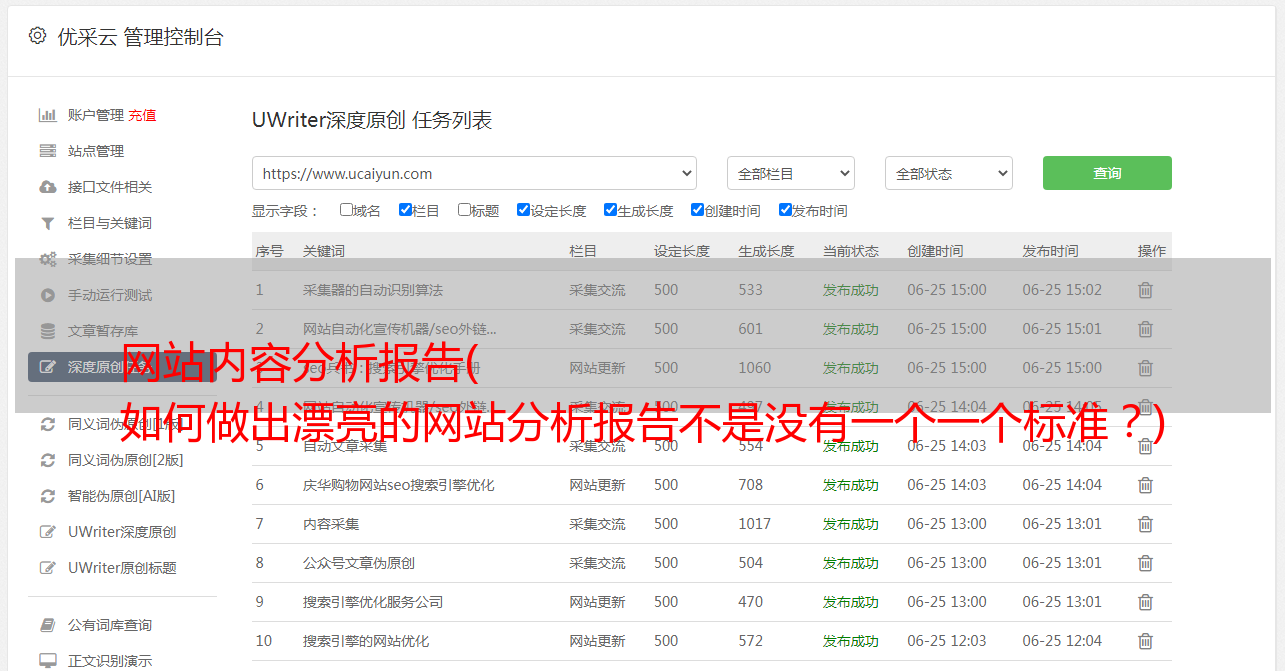Viewport: 1285px width, 671px height.
Task: Click the 正文识别演示 monitor icon
Action: tap(47, 661)
